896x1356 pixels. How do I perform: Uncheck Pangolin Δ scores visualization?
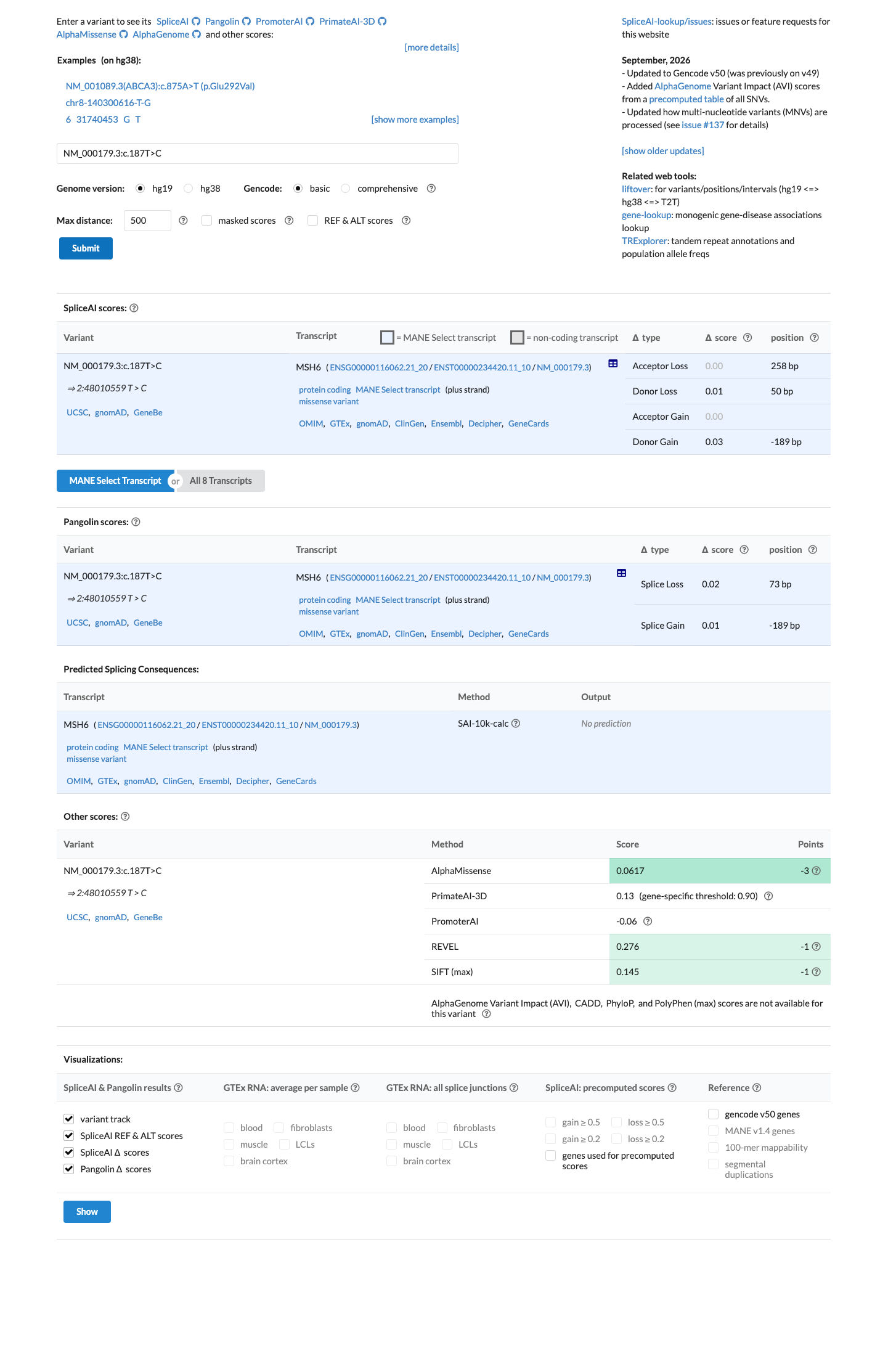click(69, 1169)
